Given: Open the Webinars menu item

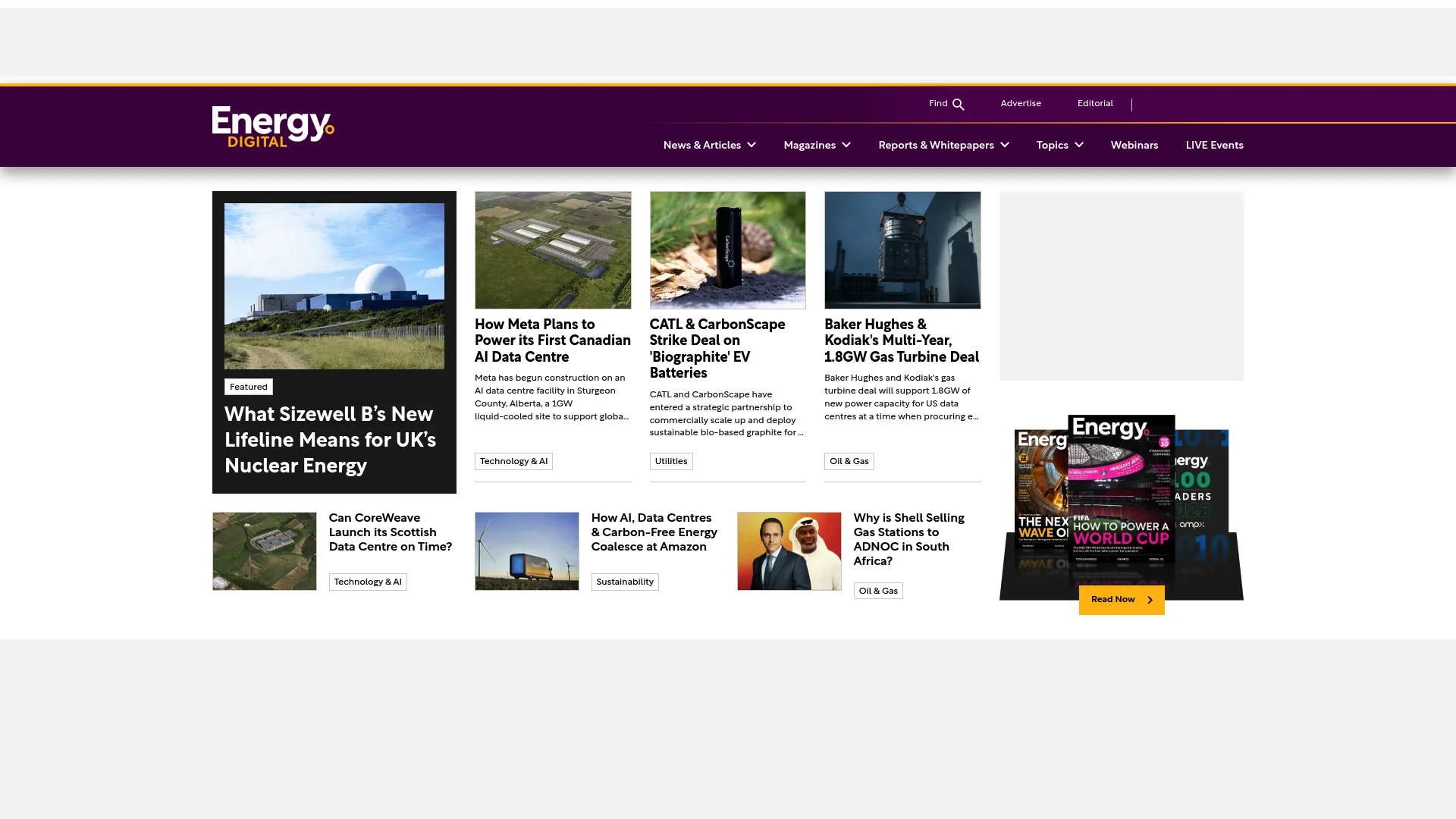Looking at the screenshot, I should [x=1134, y=145].
